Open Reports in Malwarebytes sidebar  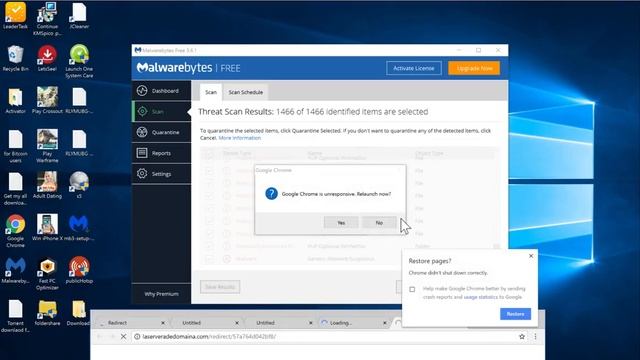[162, 153]
